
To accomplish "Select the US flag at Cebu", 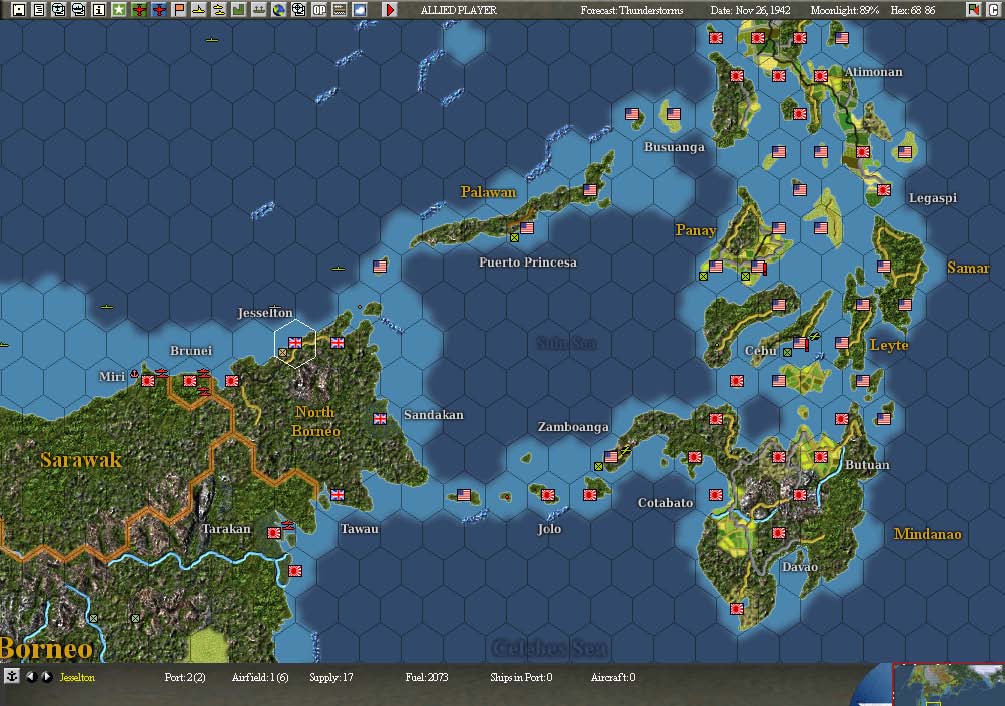I will [799, 343].
